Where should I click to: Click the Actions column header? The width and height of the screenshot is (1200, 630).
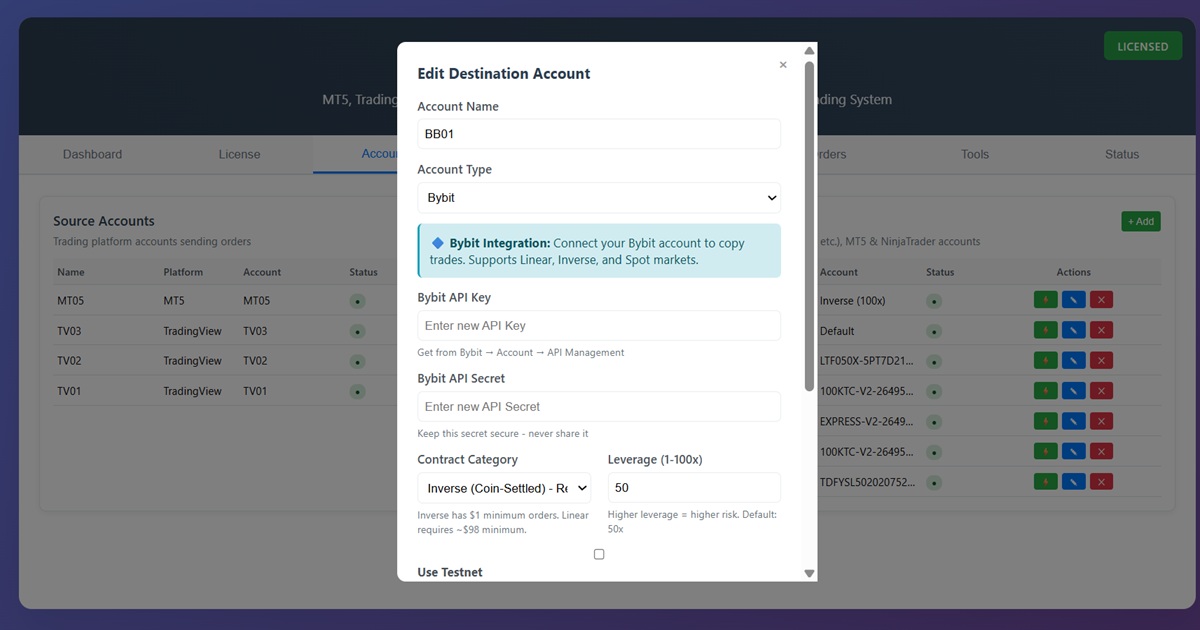pos(1074,272)
